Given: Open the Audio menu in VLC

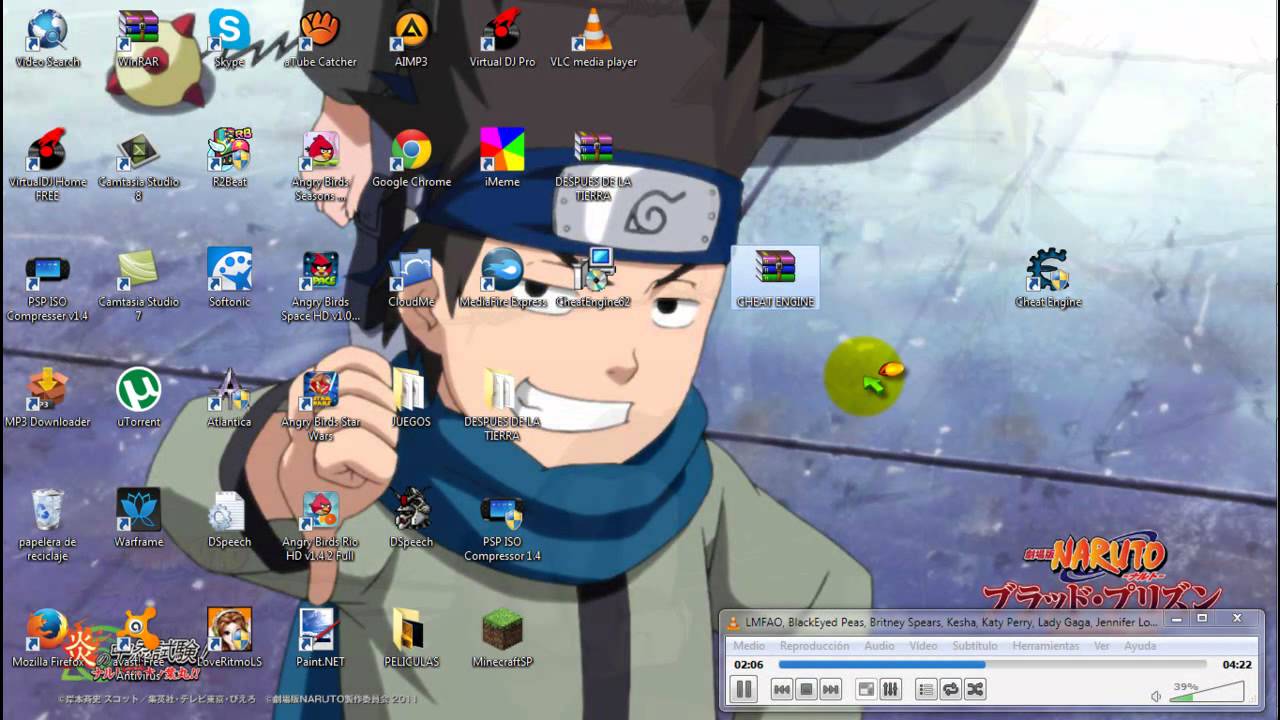Looking at the screenshot, I should click(x=879, y=646).
